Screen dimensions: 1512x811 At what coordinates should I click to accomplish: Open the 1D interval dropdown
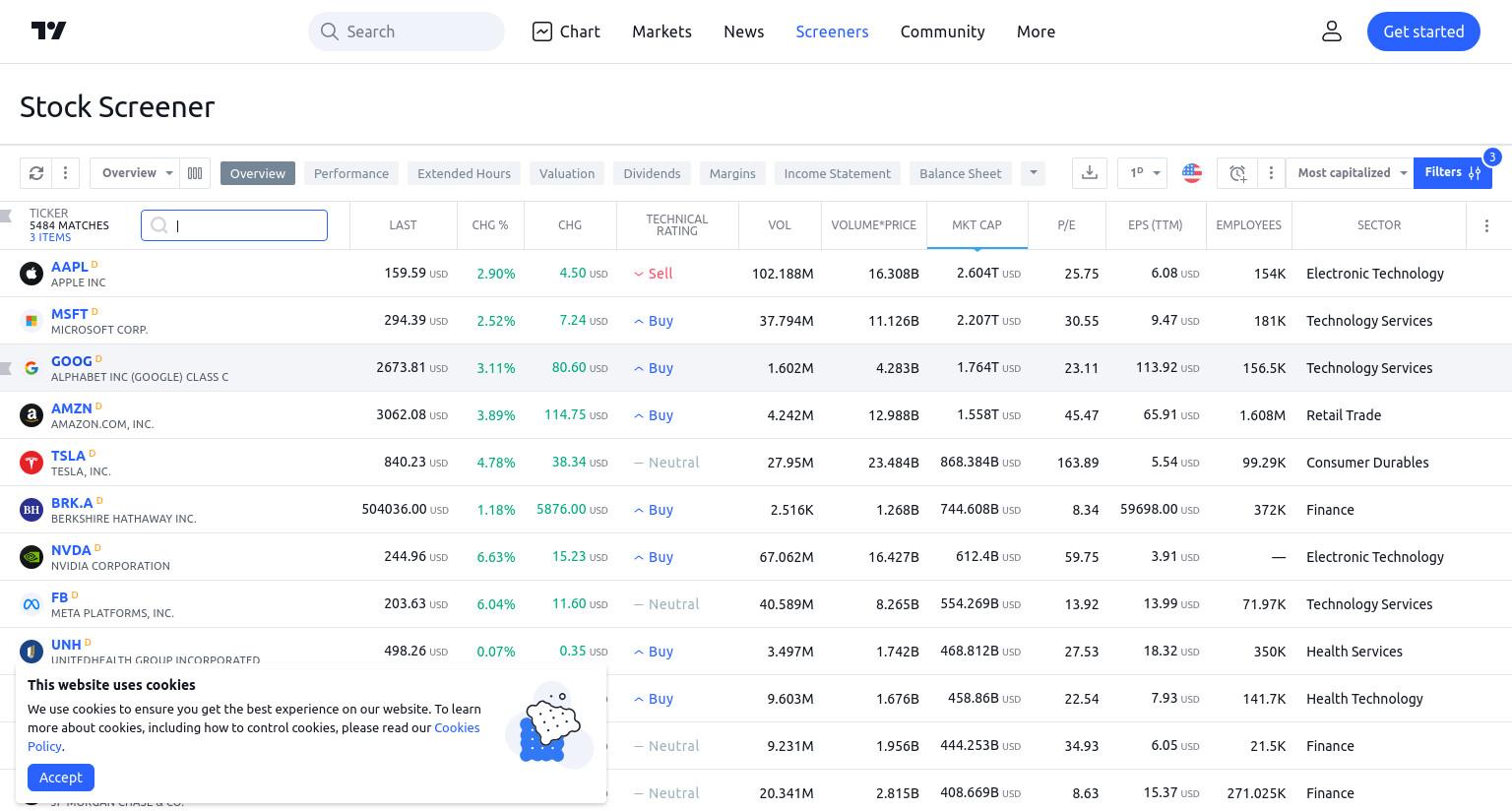point(1143,173)
